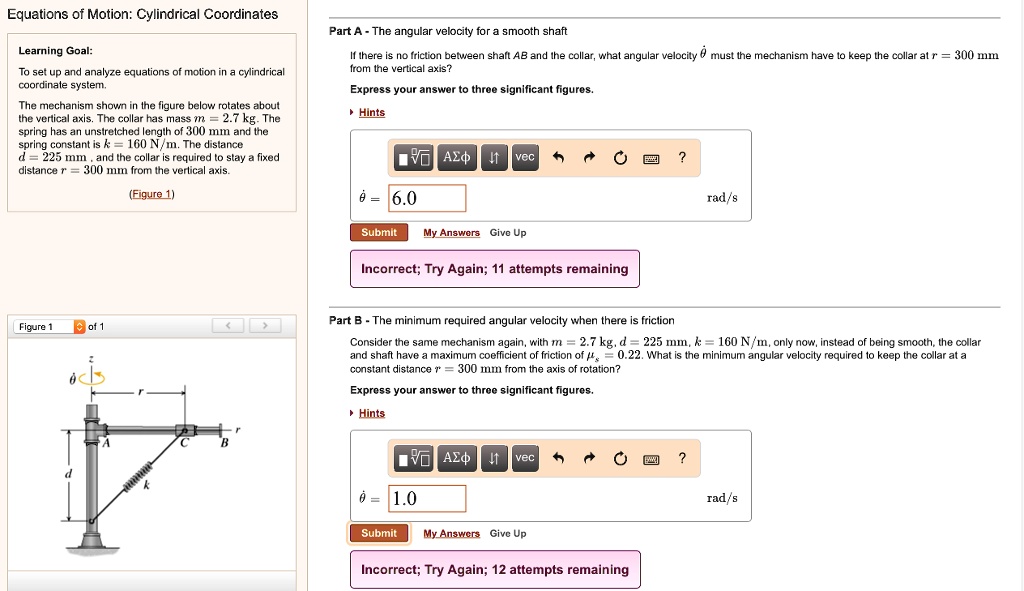Select the Part B angular velocity input field

426,498
